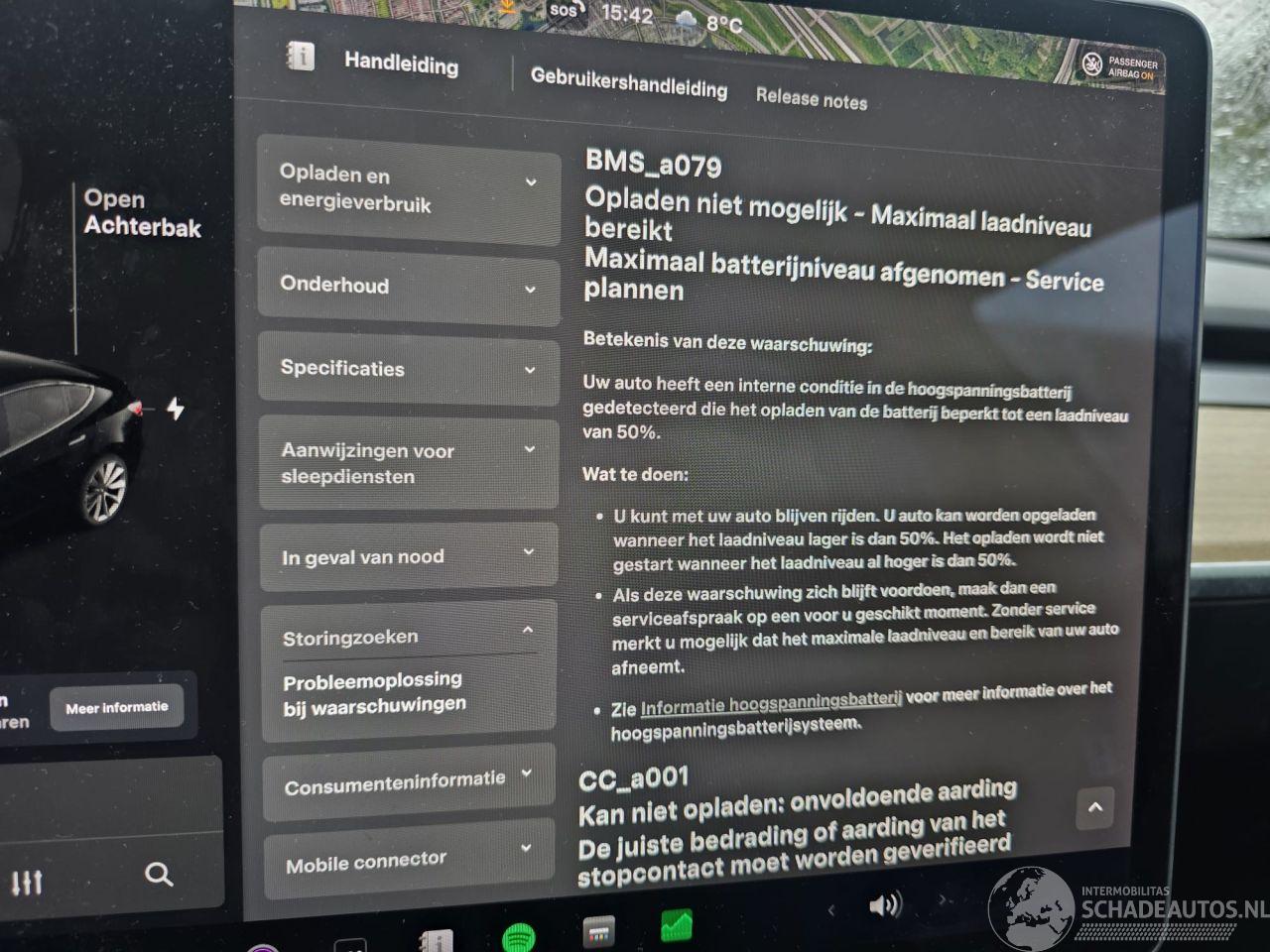
Task: Open the Spotify app in the dock
Action: pyautogui.click(x=520, y=935)
